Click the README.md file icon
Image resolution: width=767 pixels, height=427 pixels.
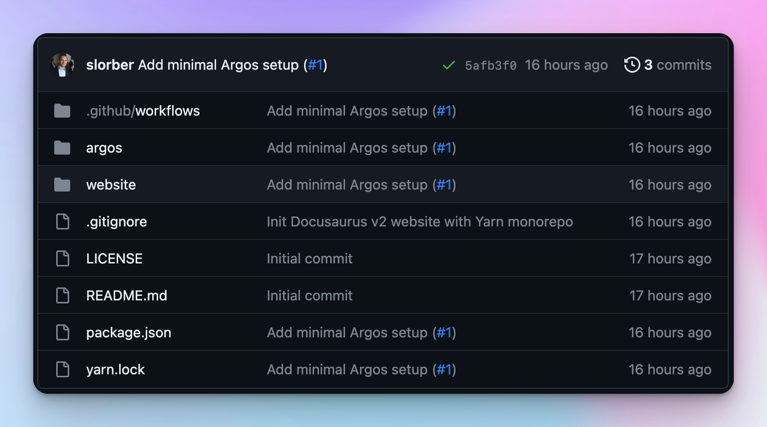pos(62,296)
